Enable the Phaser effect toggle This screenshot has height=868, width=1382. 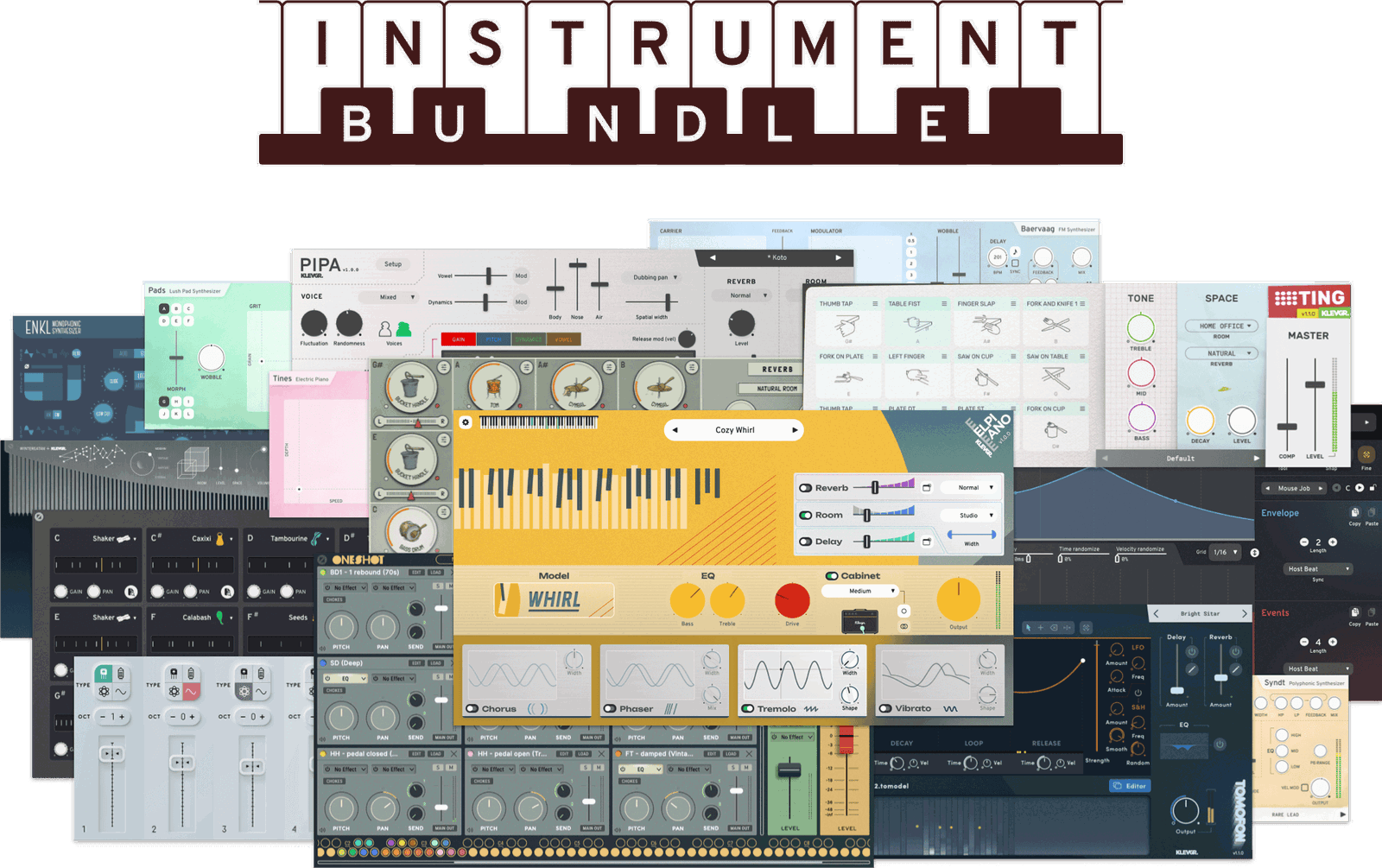click(x=610, y=709)
